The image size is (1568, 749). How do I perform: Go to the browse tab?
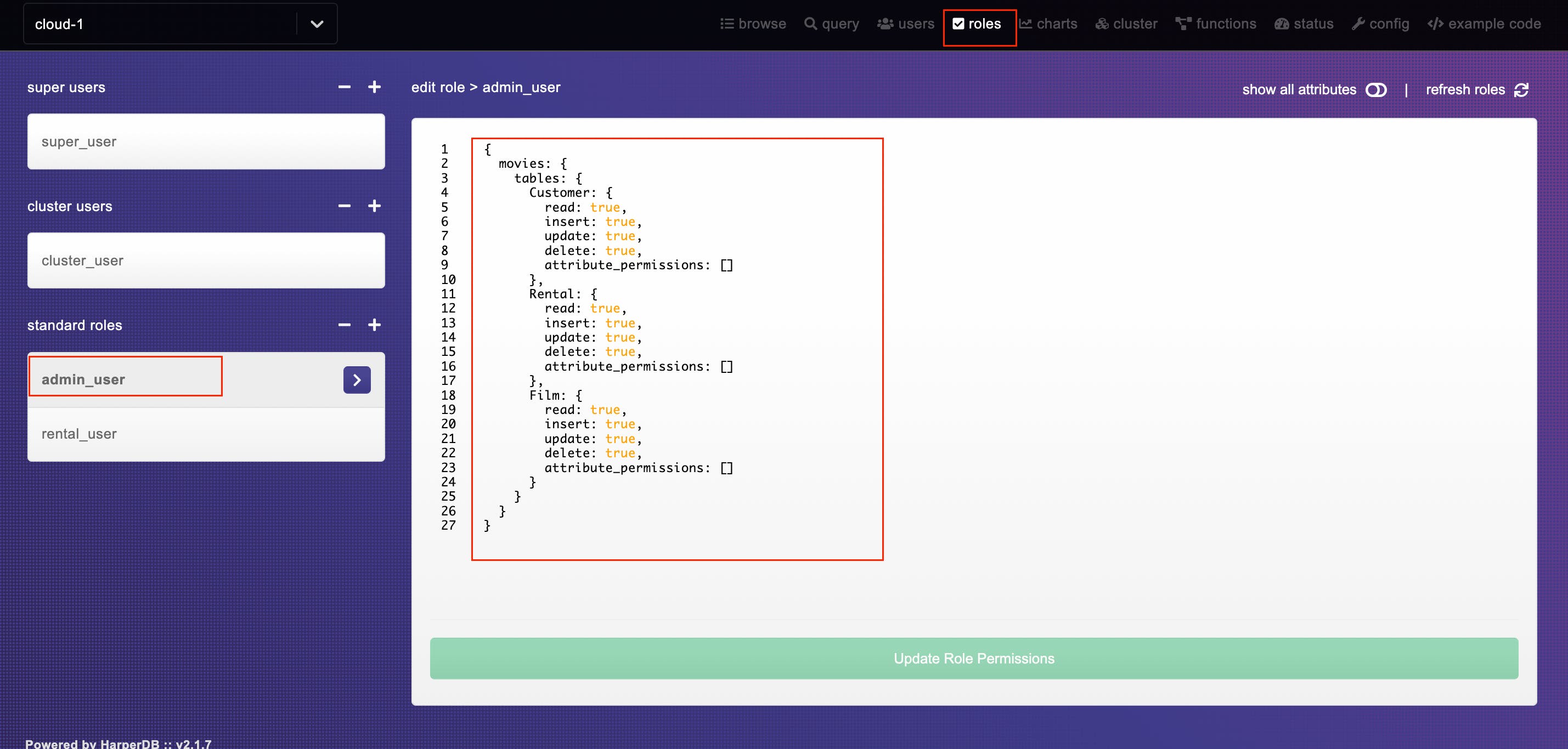point(754,24)
